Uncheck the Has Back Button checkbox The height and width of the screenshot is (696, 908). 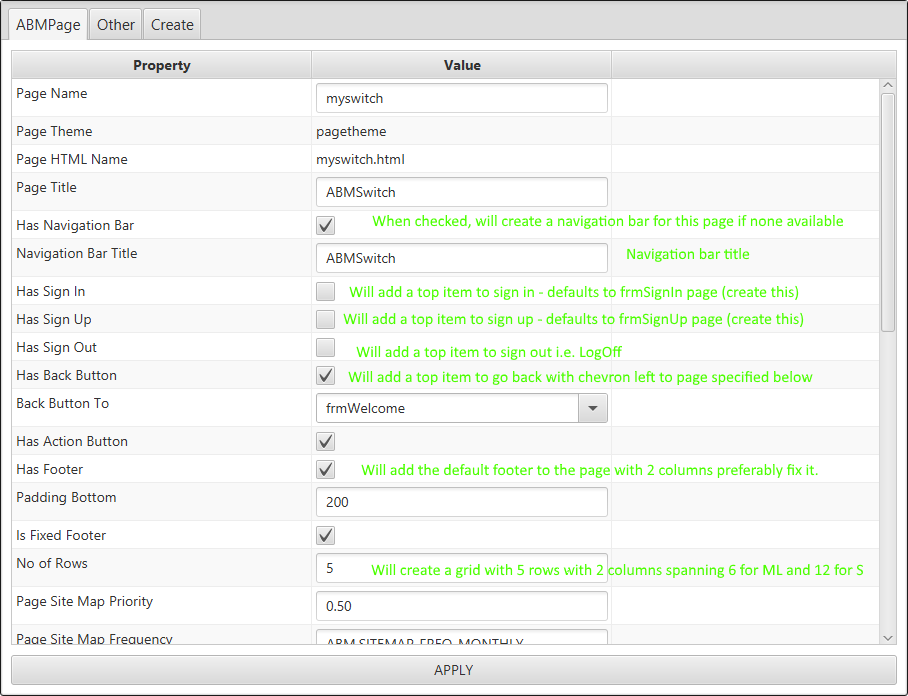325,376
